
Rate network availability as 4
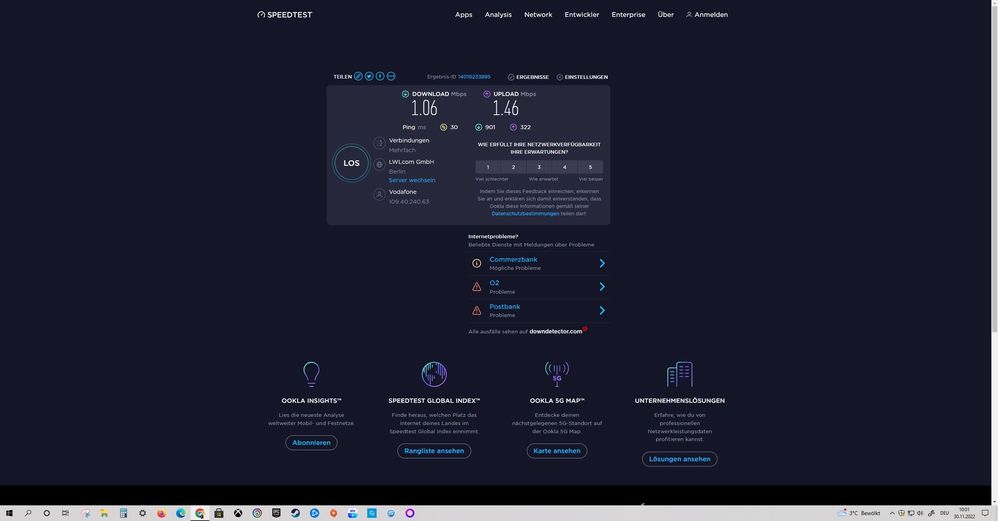point(565,167)
